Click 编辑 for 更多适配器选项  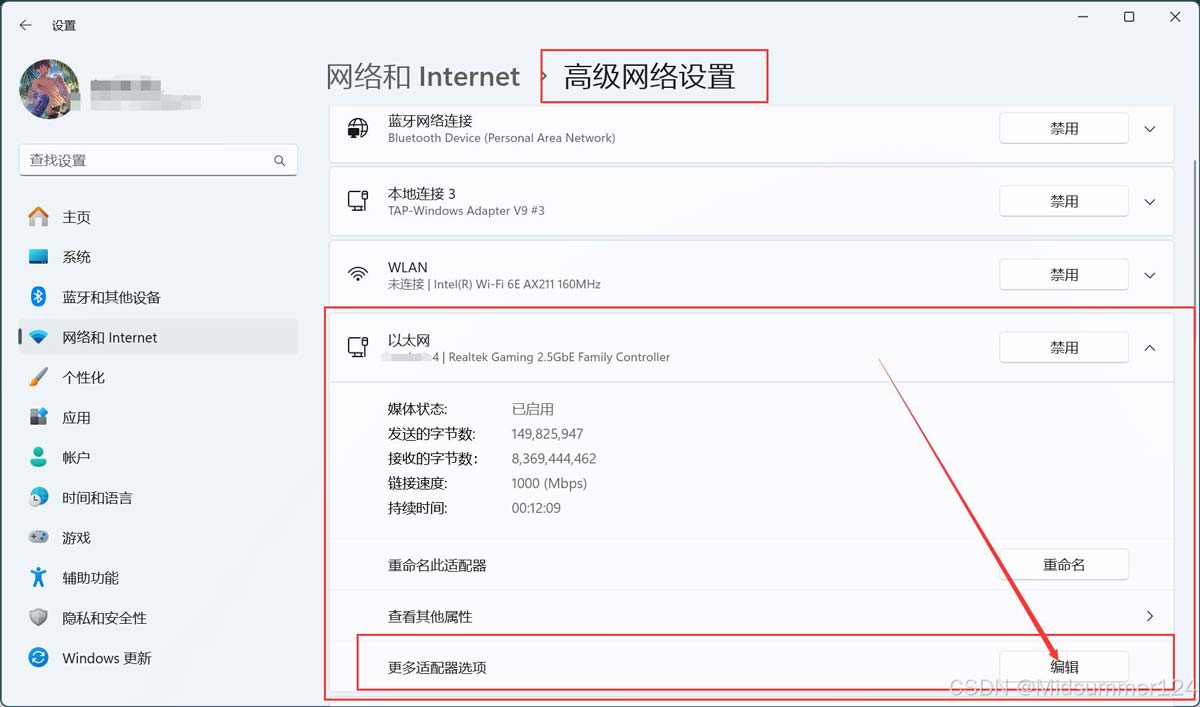point(1064,667)
